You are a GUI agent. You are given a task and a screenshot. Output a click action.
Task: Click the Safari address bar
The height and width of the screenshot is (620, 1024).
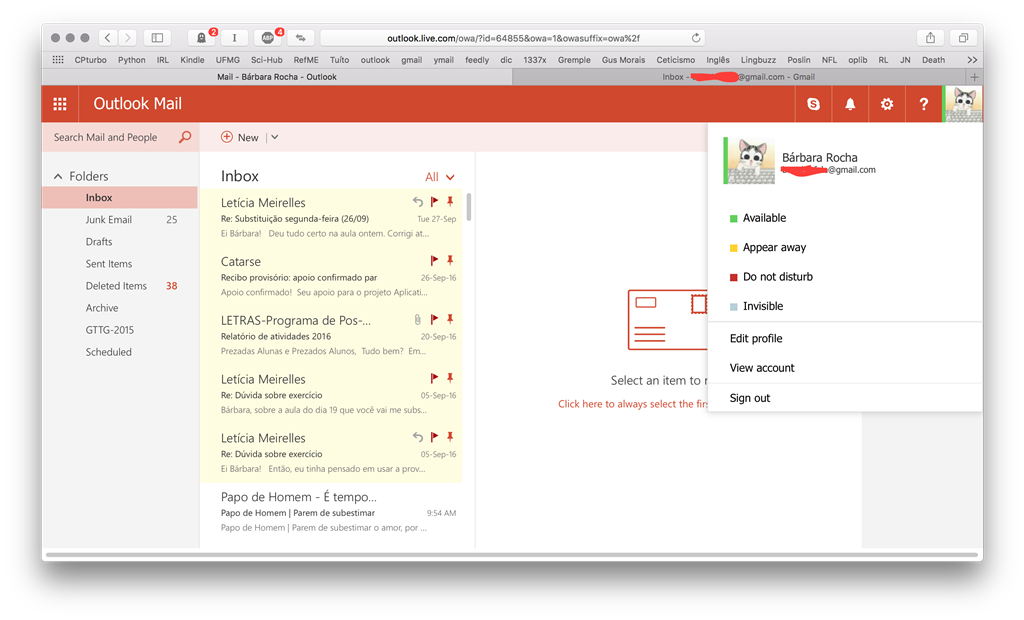[513, 38]
